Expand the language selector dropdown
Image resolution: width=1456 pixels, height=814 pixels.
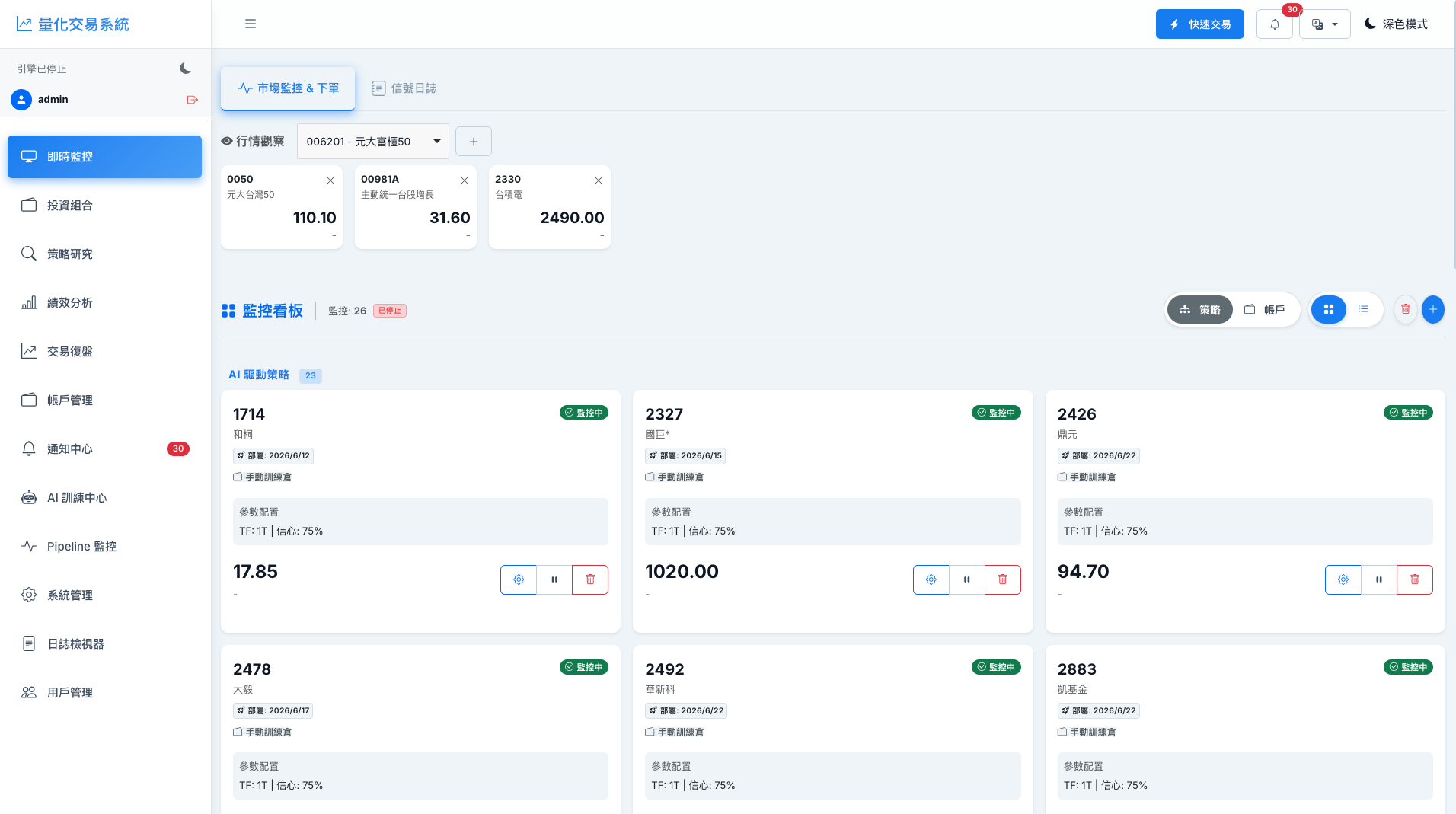(x=1324, y=24)
